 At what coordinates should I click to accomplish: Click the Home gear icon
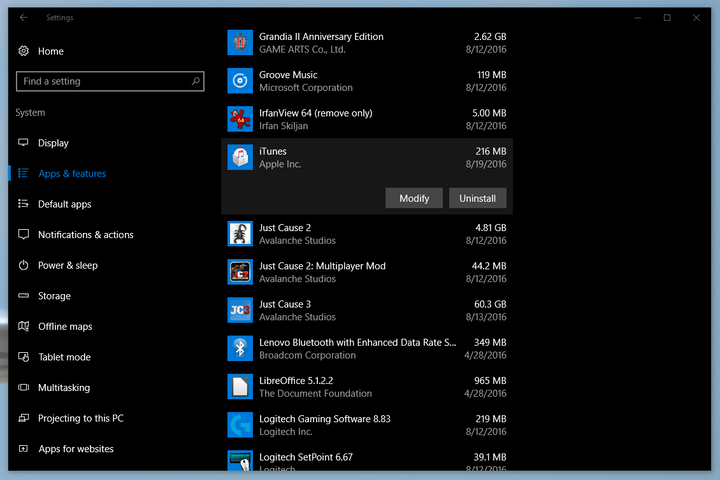point(23,51)
